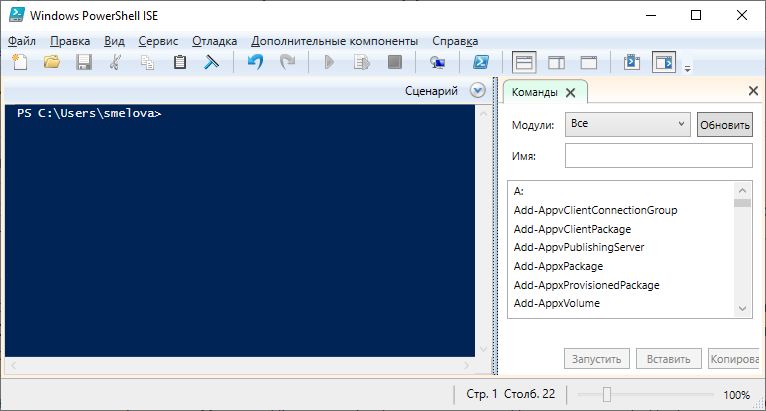Click console vertical scrollbar down arrow
The image size is (766, 411).
pyautogui.click(x=484, y=349)
